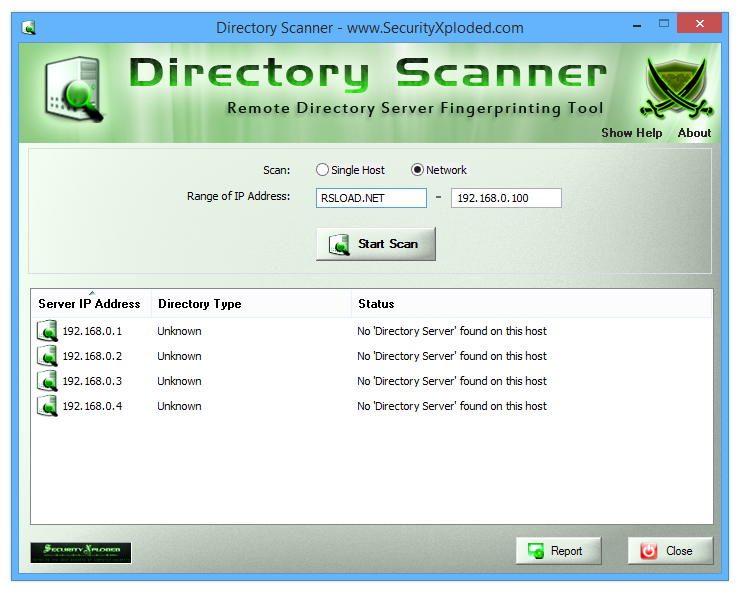
Task: Click Unknown type for 192.168.0.1
Action: point(179,331)
